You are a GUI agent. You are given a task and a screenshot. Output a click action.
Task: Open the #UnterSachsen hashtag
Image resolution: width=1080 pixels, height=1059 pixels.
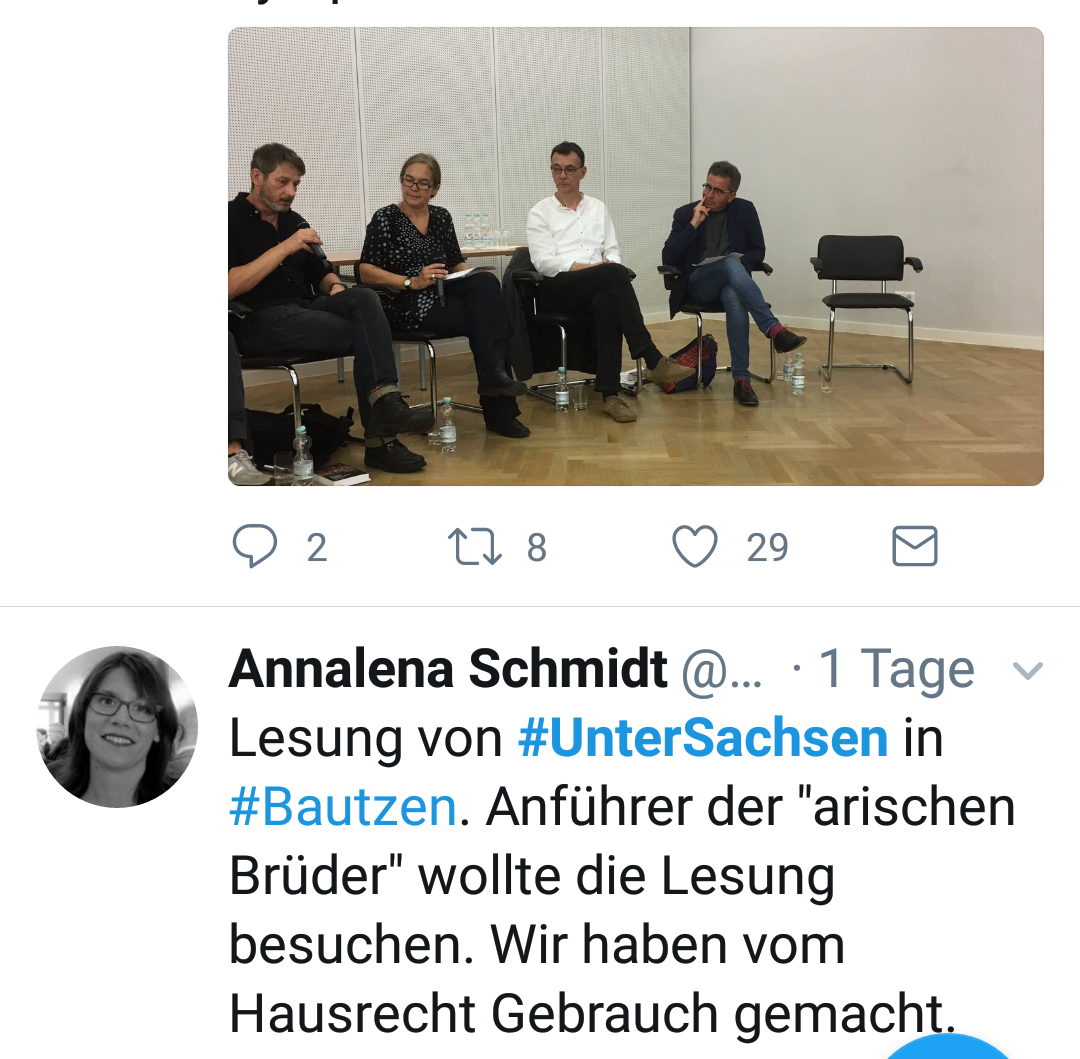pos(703,738)
